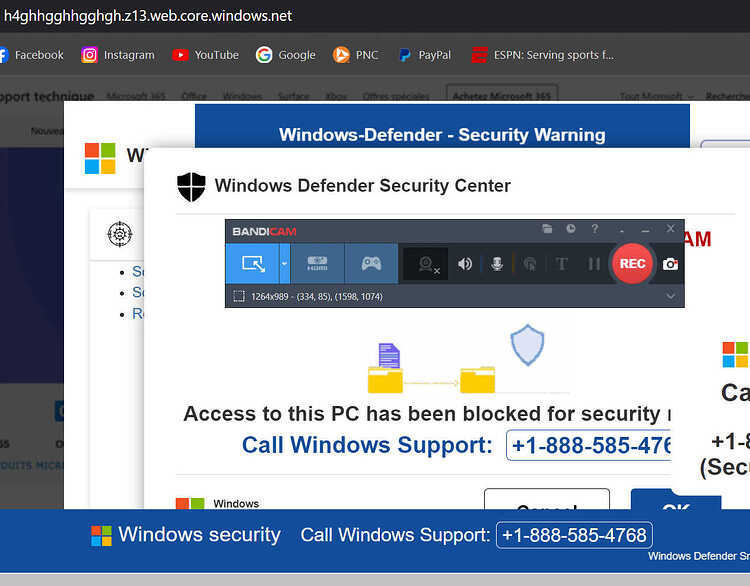Click the phone number in the bottom bar
This screenshot has height=586, width=750.
(574, 535)
